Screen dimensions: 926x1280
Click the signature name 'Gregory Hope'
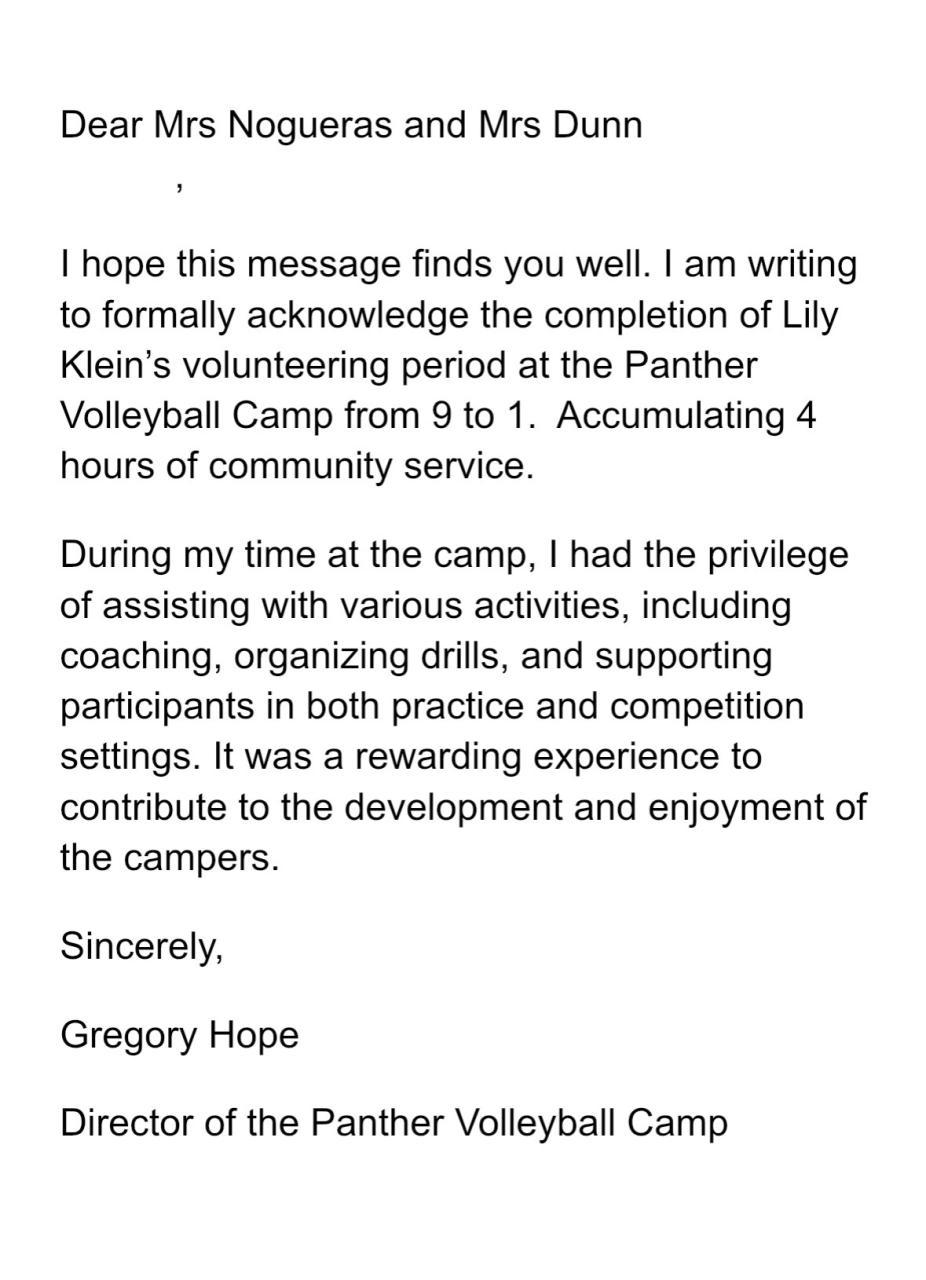click(179, 1035)
